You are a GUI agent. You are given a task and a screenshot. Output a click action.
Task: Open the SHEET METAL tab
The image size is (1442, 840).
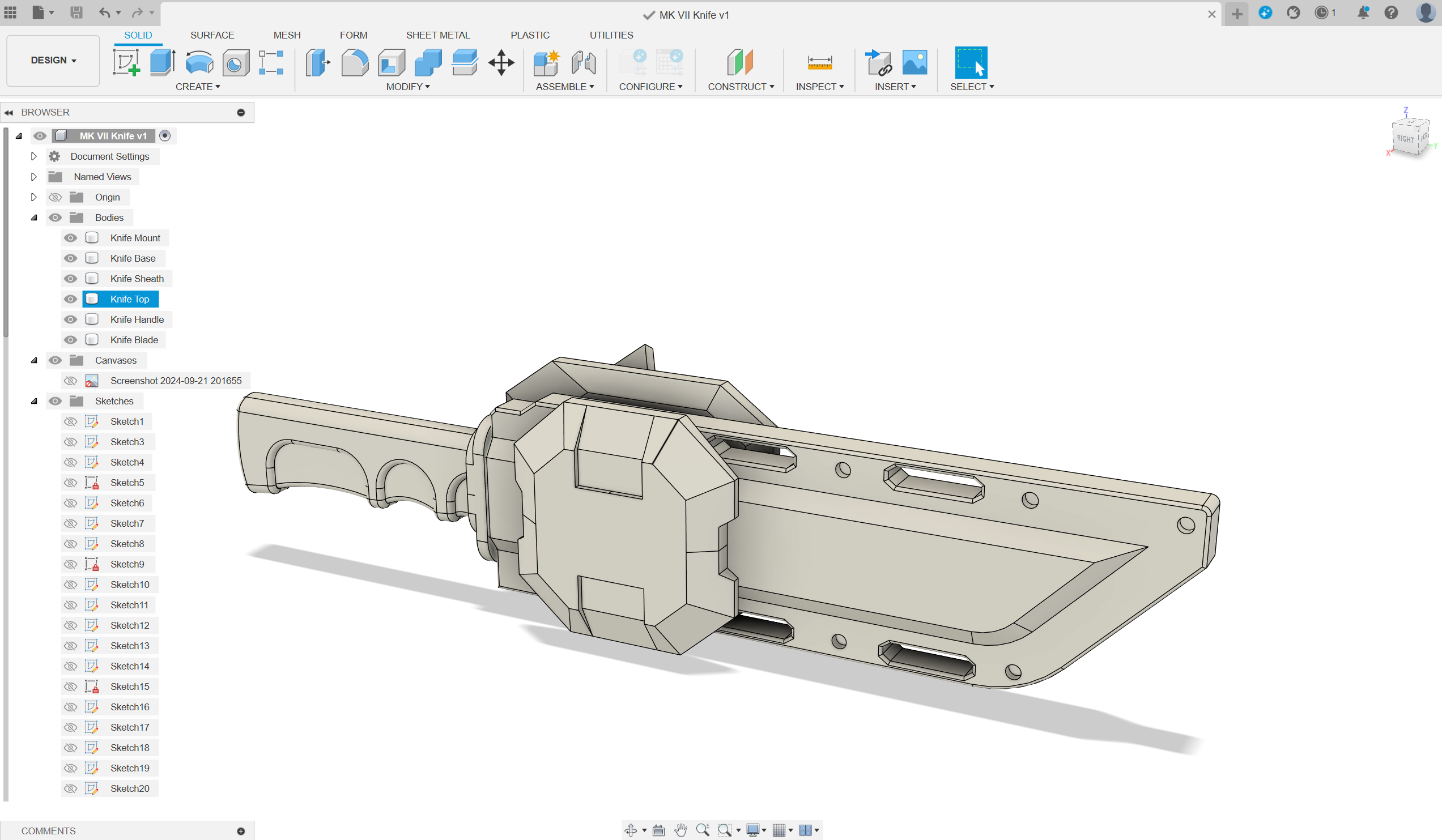click(x=438, y=35)
